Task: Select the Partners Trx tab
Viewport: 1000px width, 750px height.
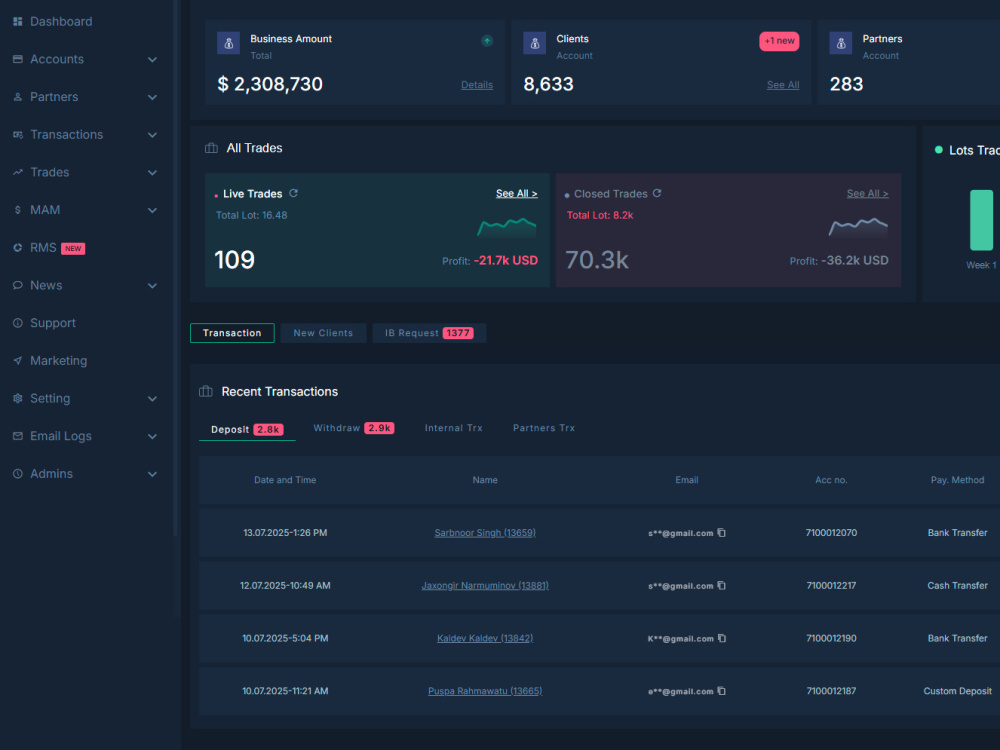Action: pos(544,428)
